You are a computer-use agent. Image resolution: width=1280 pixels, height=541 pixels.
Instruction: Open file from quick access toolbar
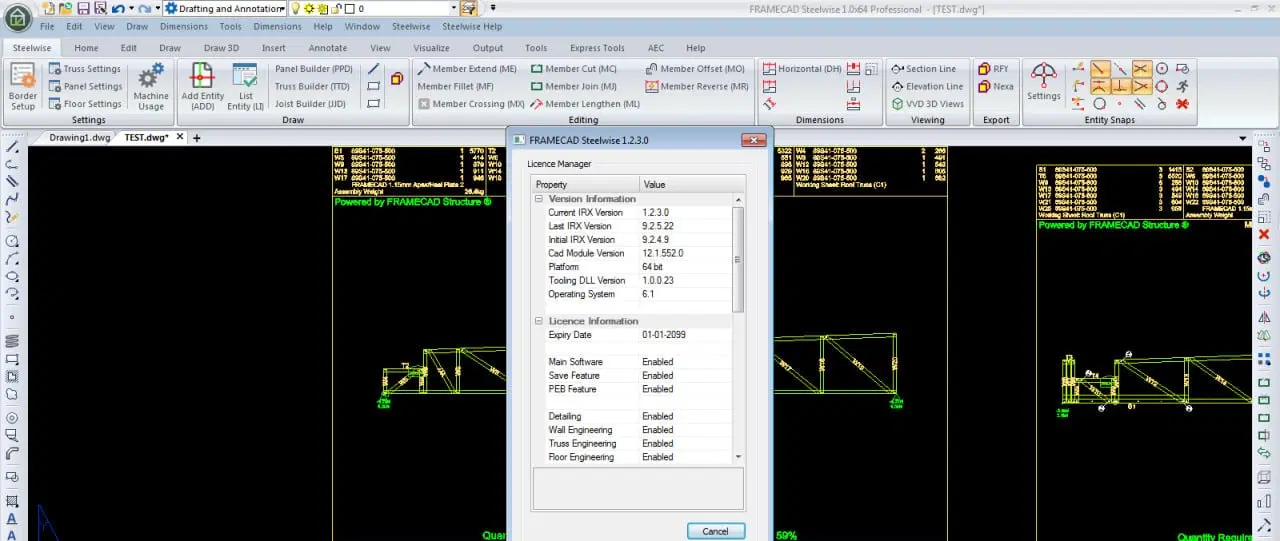click(65, 8)
